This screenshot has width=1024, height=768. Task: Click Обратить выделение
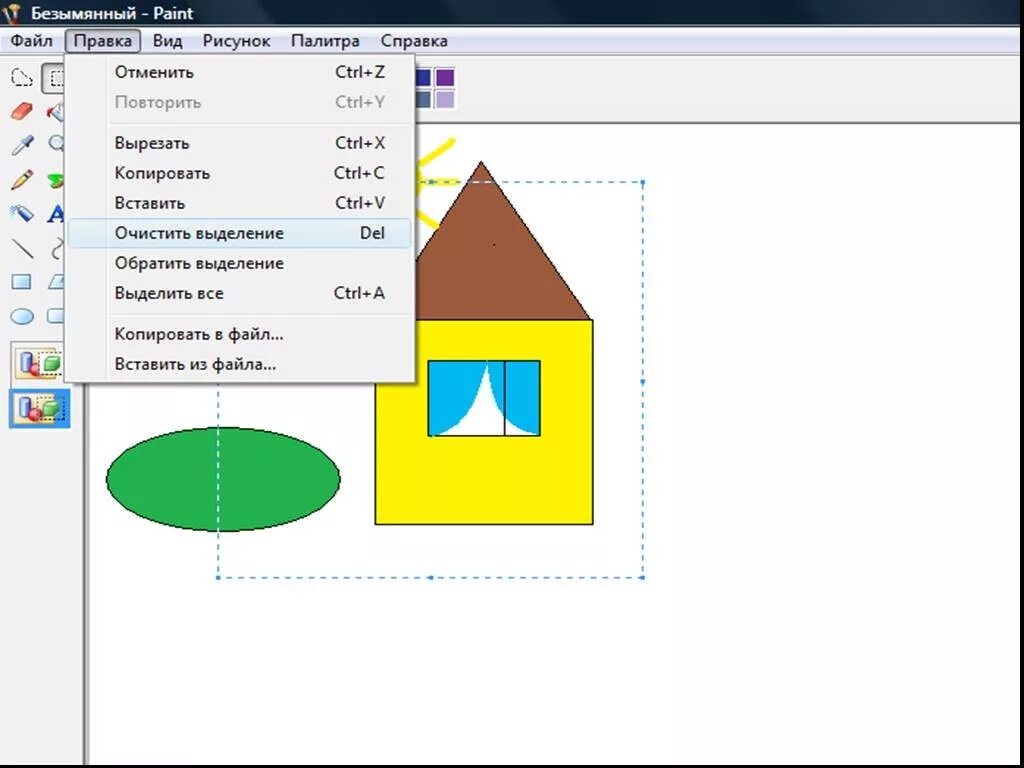(x=240, y=263)
